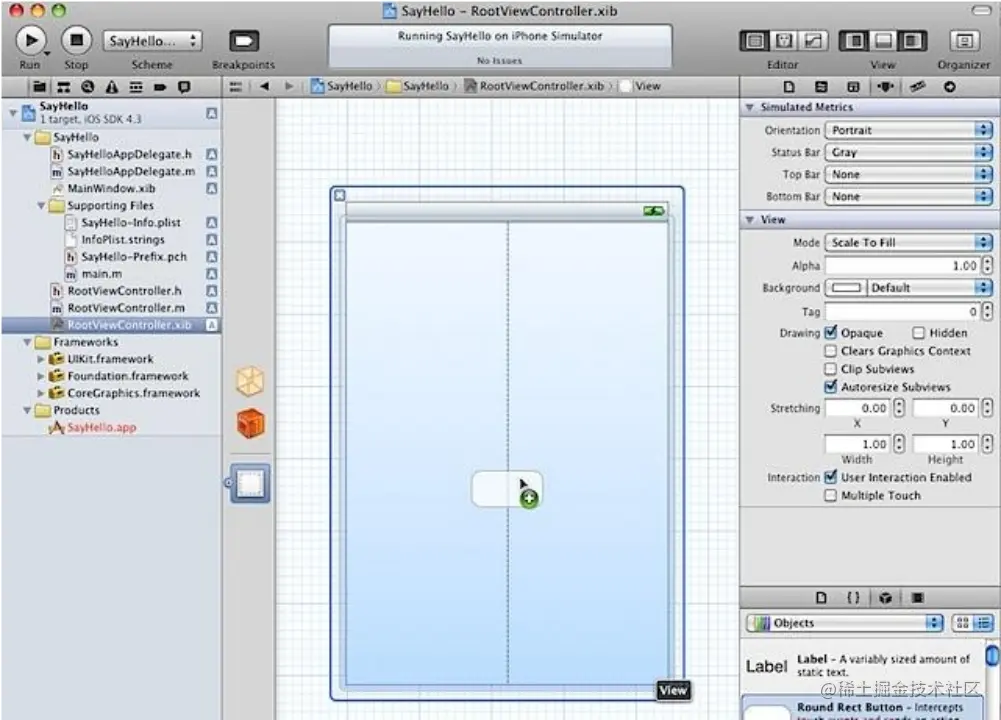Image resolution: width=1001 pixels, height=720 pixels.
Task: Collapse the Supporting Files folder
Action: click(41, 206)
